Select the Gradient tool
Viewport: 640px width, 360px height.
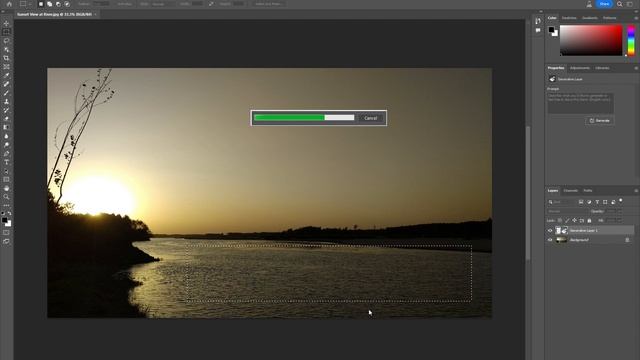[x=6, y=127]
